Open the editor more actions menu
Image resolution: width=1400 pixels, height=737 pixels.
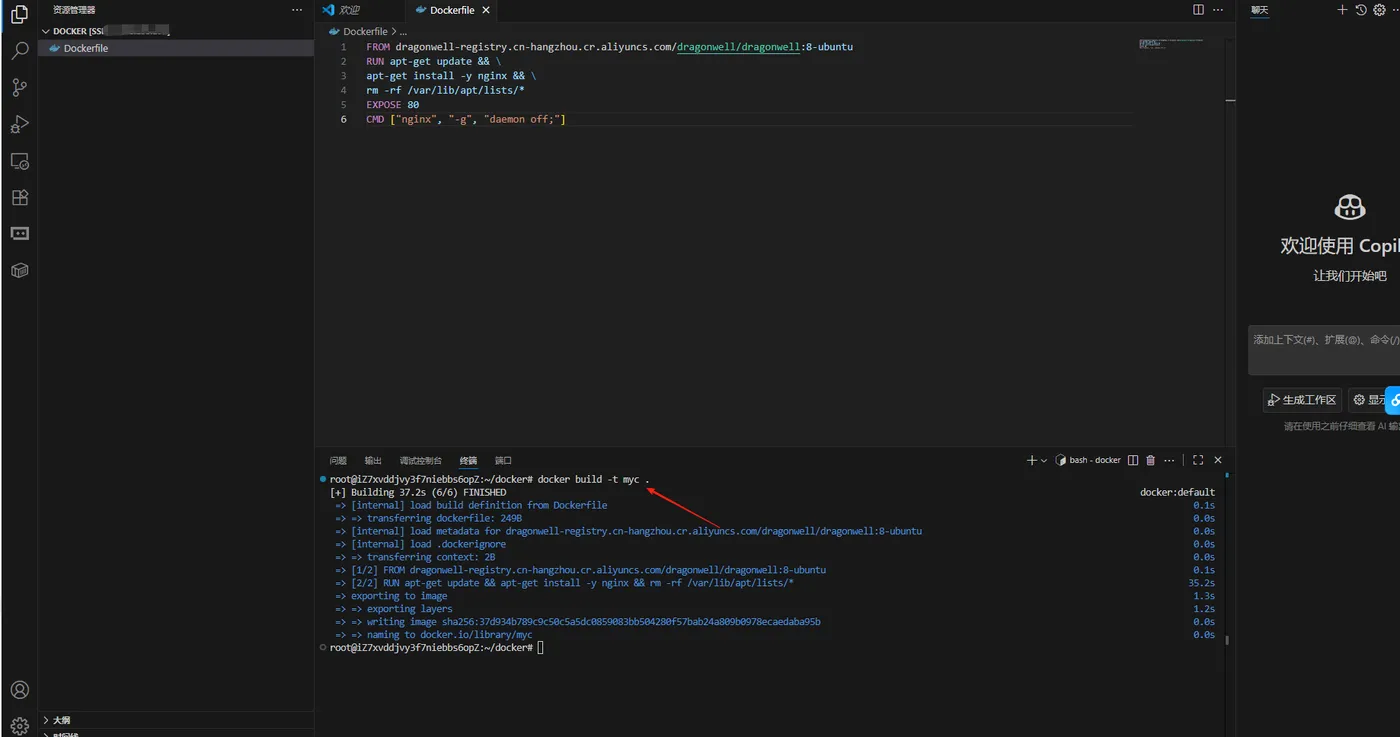coord(1218,10)
